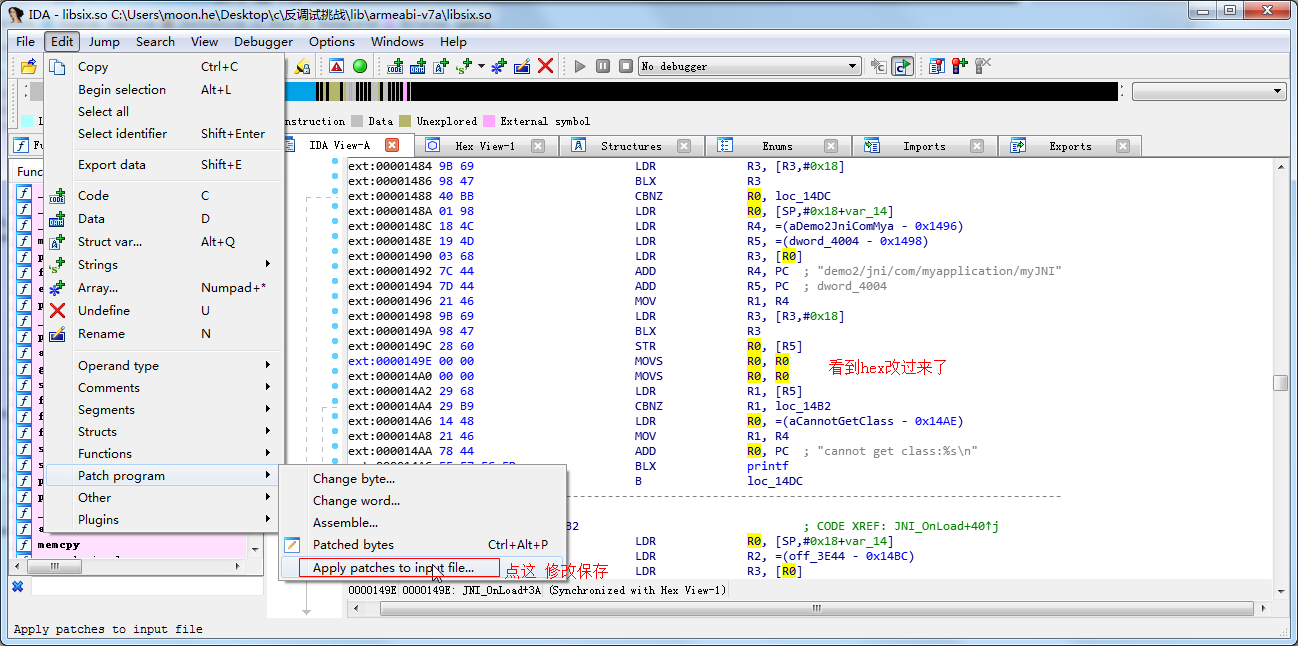
Task: Click the struct variable 'A' toolbar icon
Action: [441, 66]
